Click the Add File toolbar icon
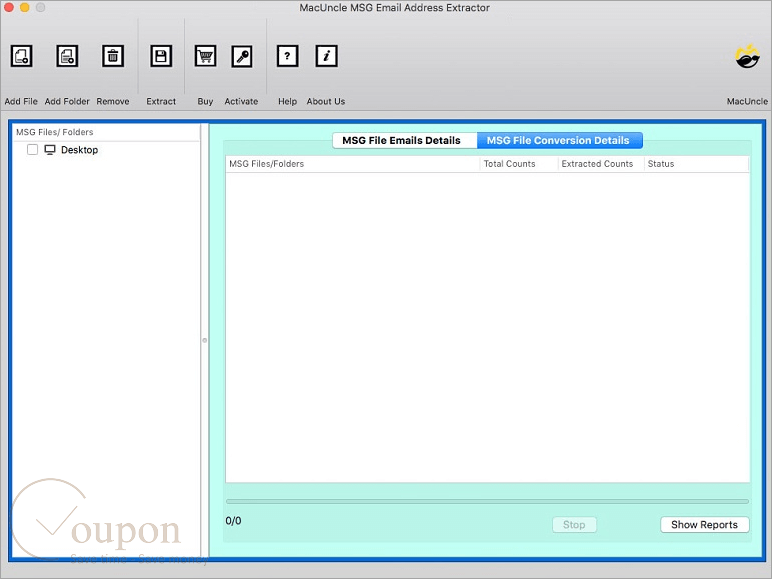 point(21,56)
